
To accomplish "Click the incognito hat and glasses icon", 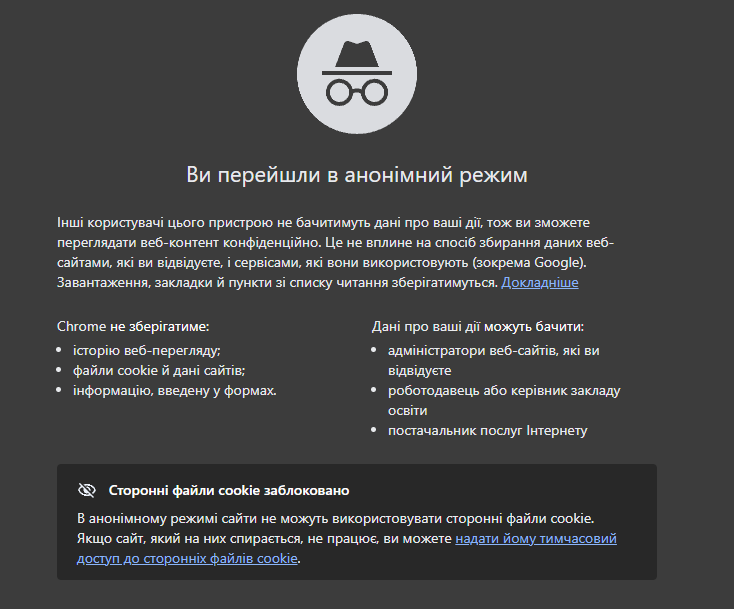I will (x=357, y=76).
